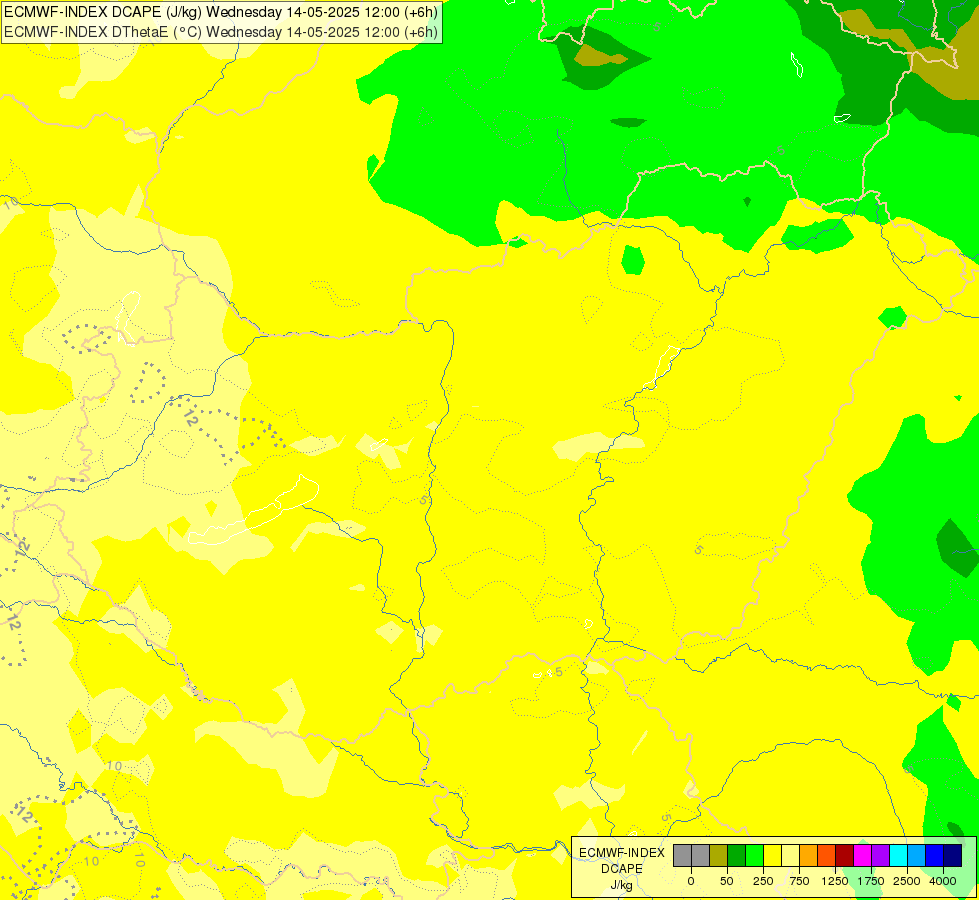
Task: Select the pale yellow legend swatch
Action: pyautogui.click(x=790, y=855)
